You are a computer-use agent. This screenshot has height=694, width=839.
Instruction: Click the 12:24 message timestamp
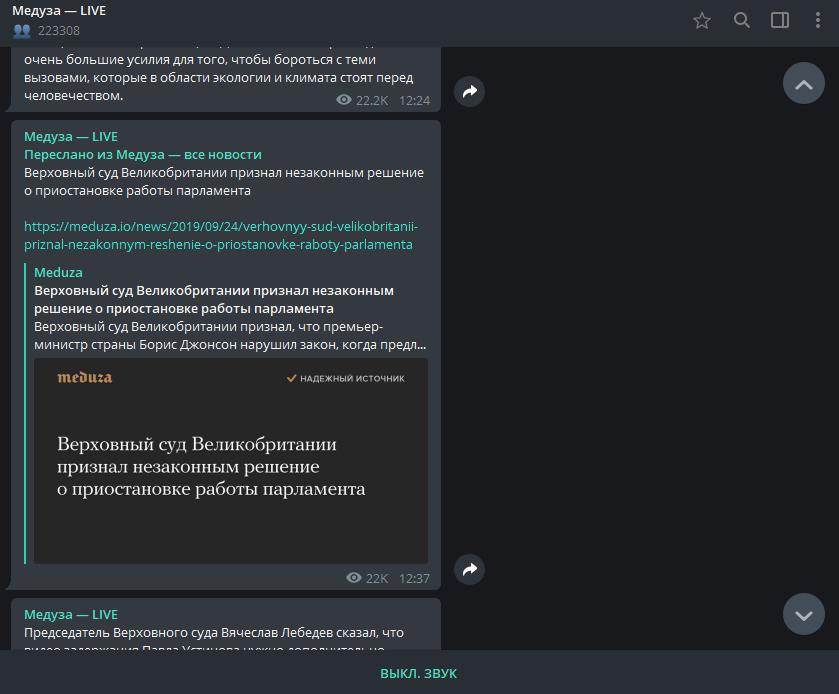(414, 101)
